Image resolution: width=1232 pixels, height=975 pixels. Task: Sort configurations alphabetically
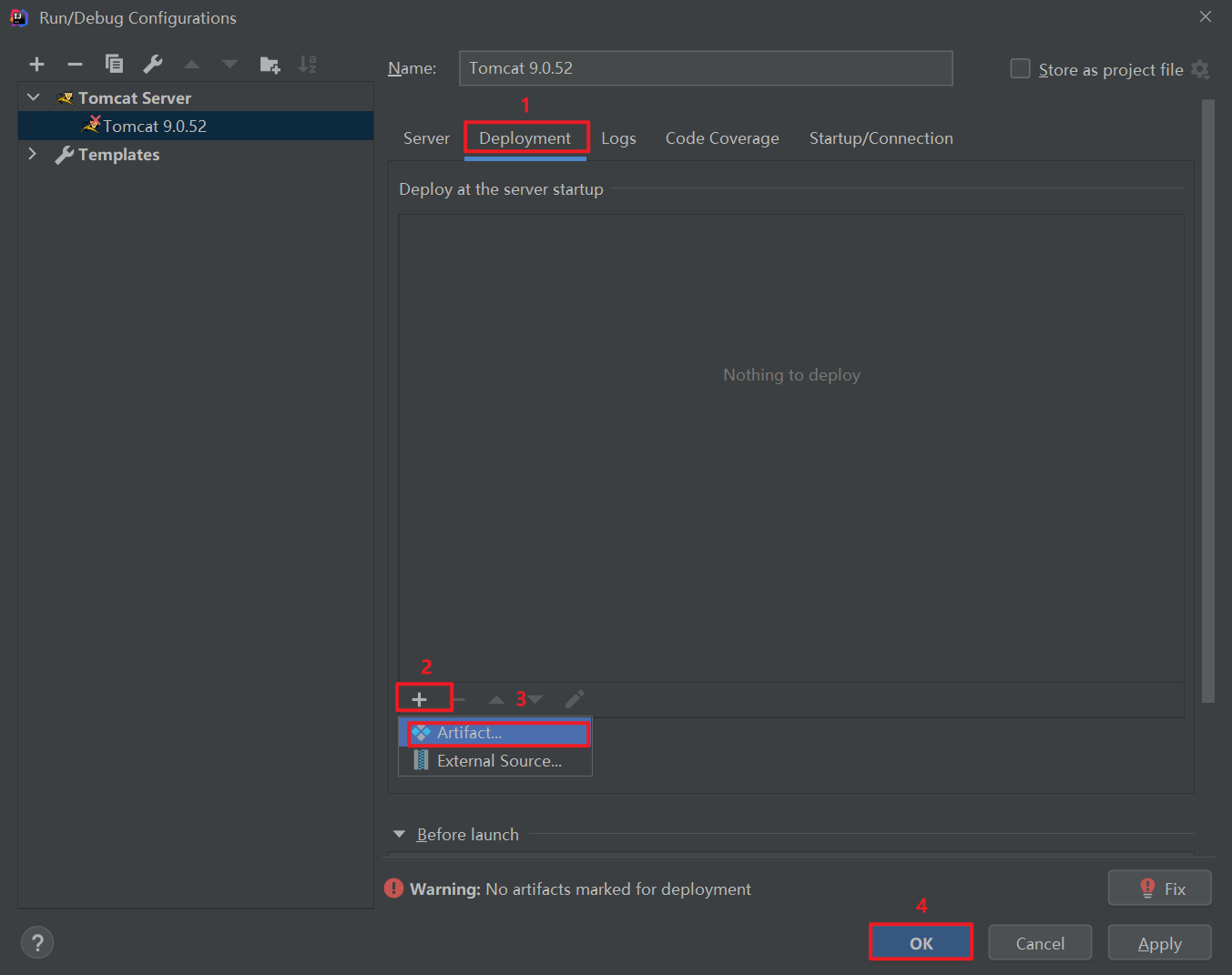tap(308, 65)
